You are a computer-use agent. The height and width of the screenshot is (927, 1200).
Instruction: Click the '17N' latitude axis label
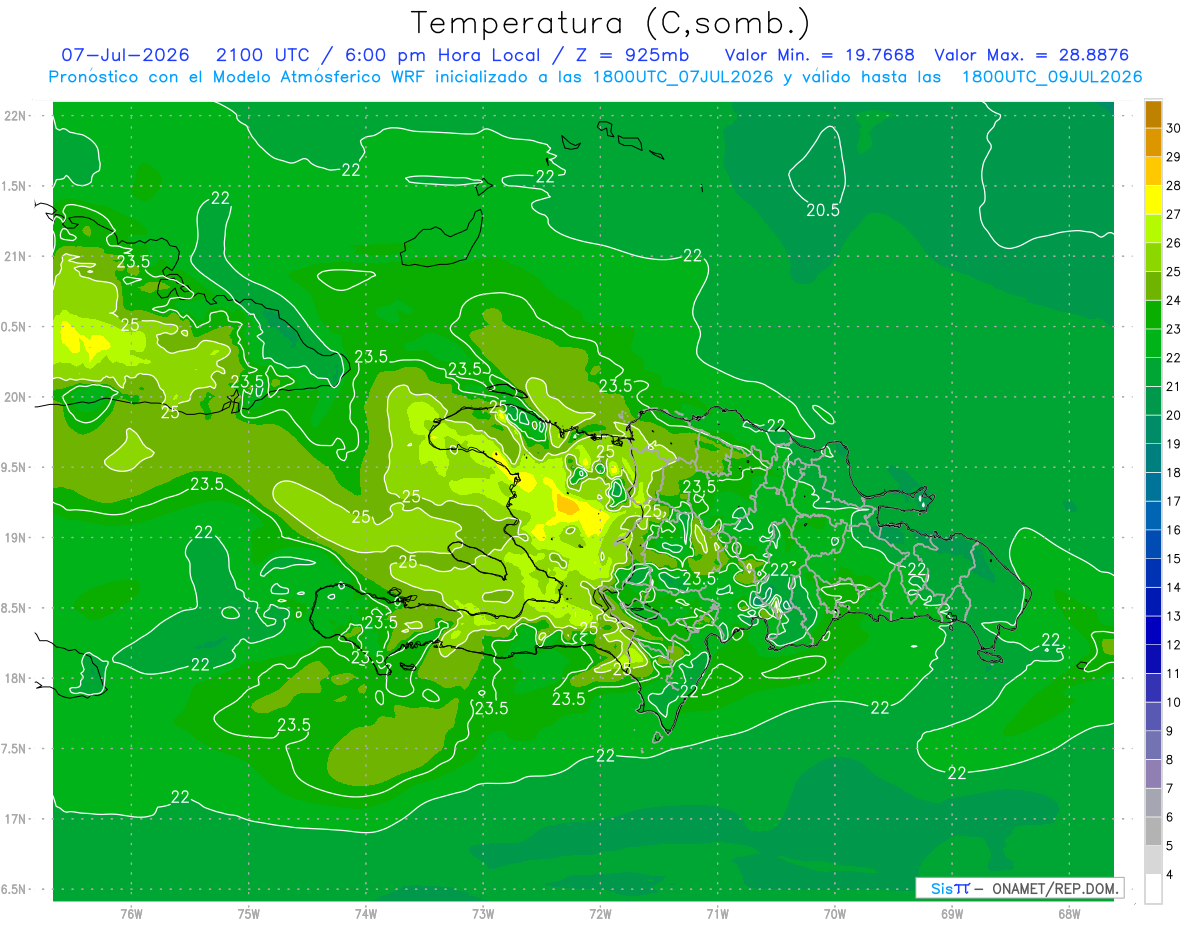(16, 819)
